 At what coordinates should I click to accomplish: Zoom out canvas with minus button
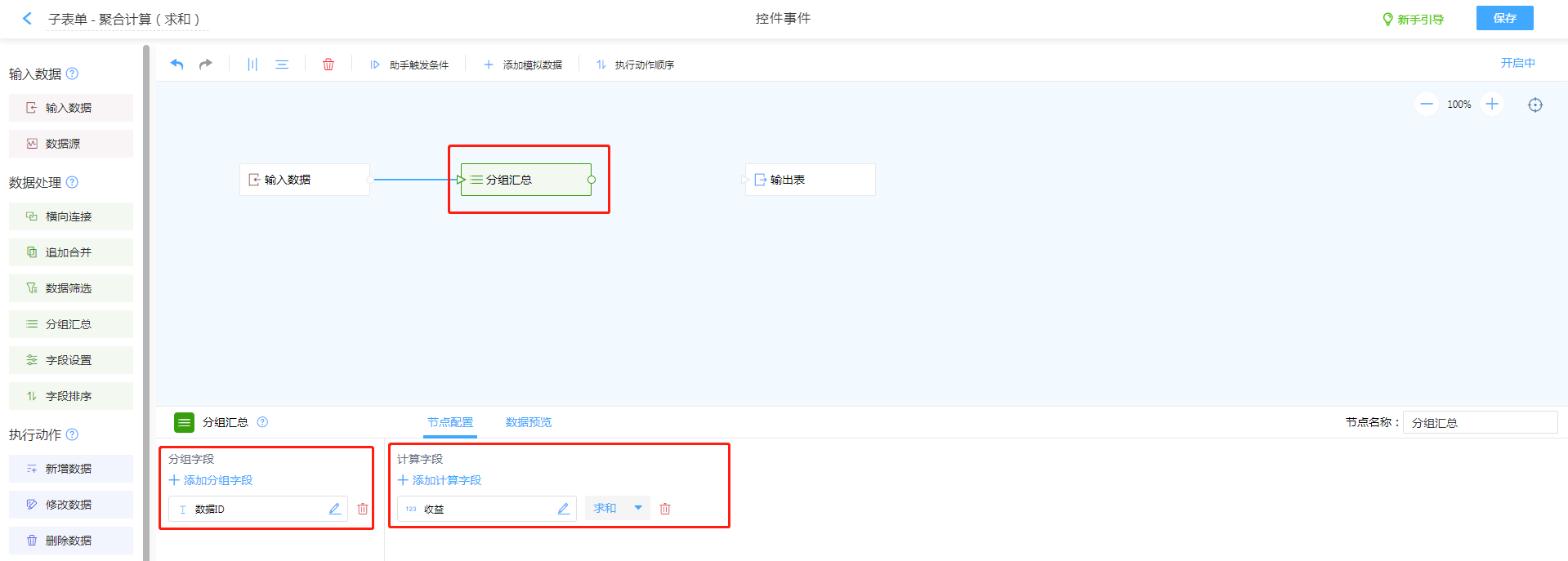pyautogui.click(x=1427, y=105)
